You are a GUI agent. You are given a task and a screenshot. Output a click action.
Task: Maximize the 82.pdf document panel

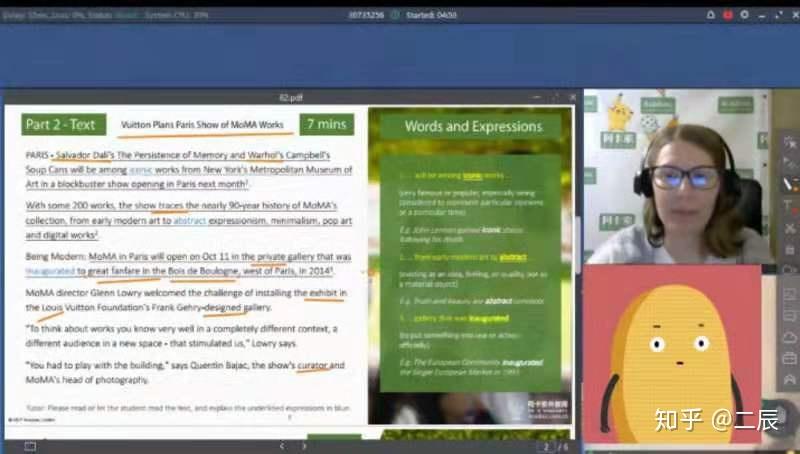click(555, 97)
